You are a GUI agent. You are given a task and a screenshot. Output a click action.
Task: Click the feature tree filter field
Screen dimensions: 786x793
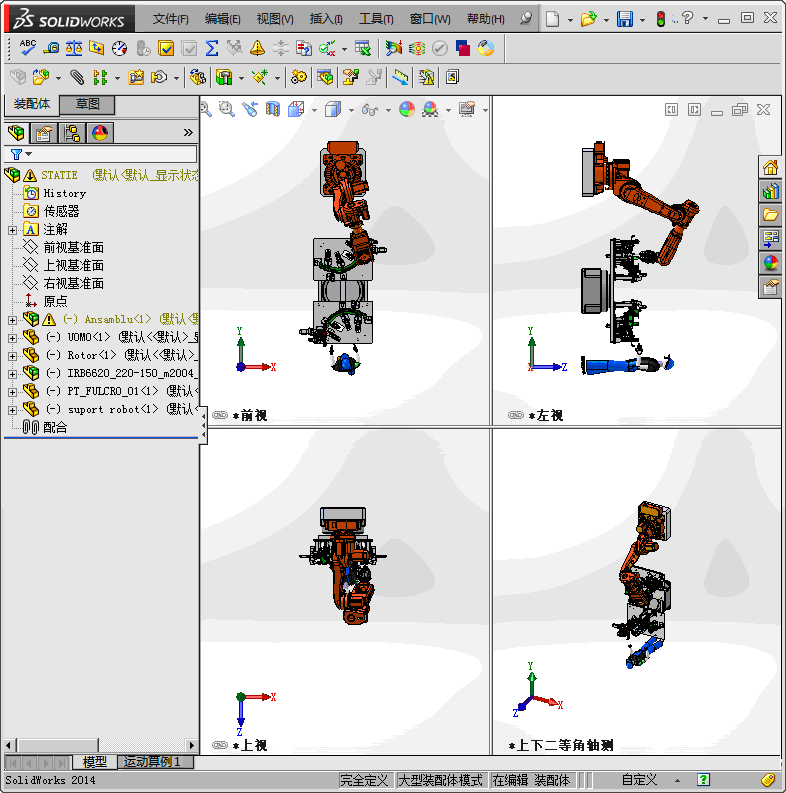click(101, 154)
